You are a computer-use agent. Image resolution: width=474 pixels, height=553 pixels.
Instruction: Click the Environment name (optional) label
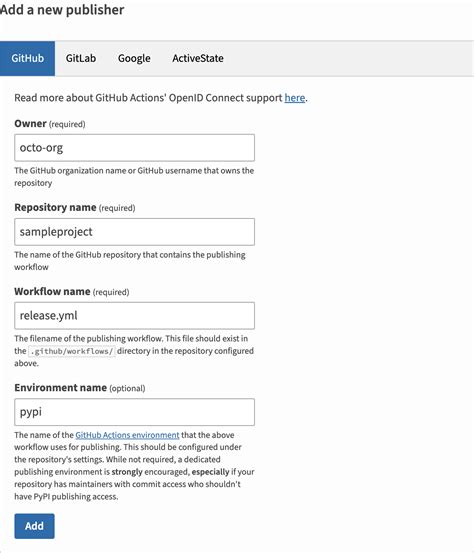click(x=80, y=388)
